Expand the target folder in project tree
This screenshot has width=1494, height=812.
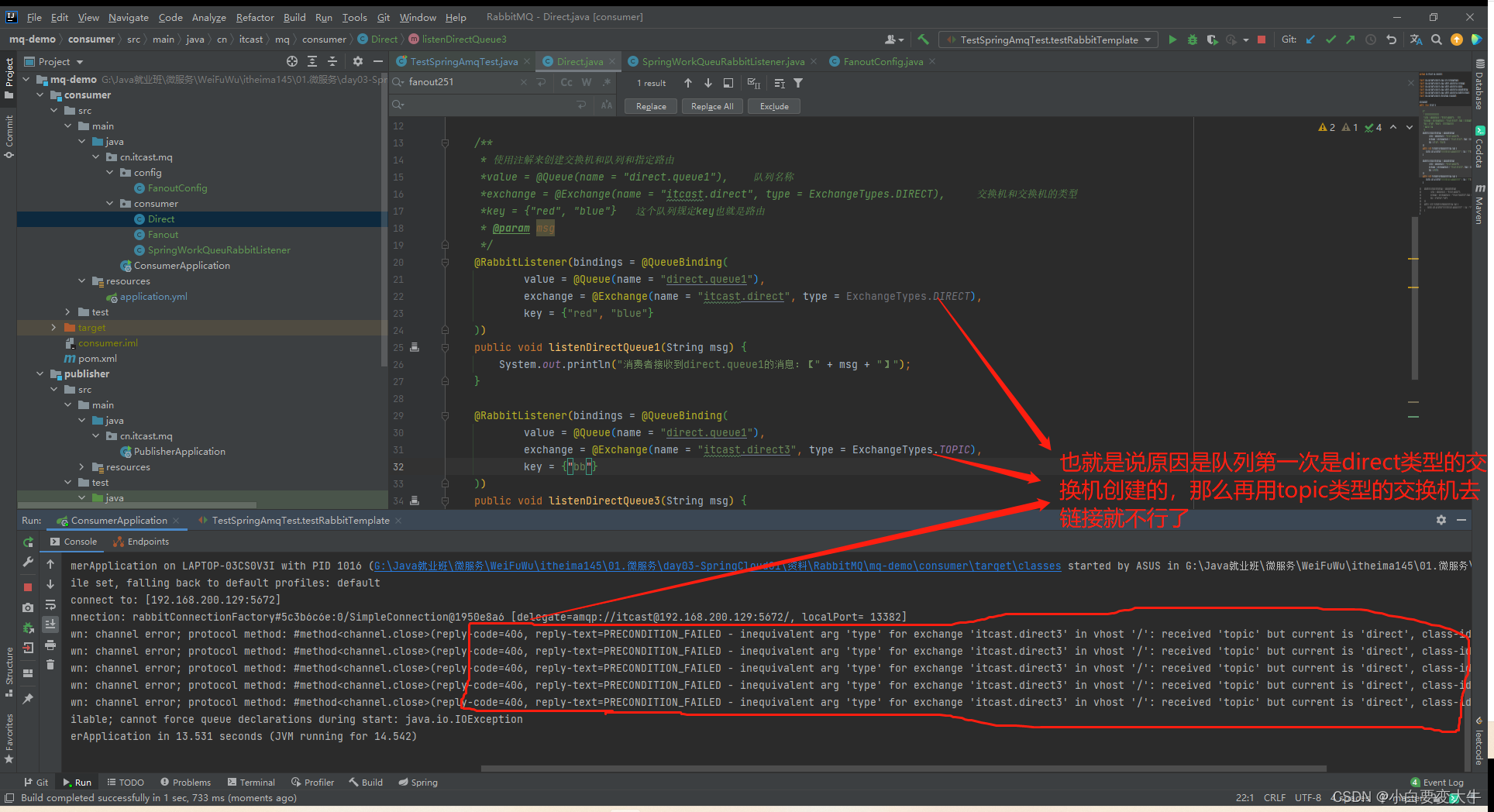tap(53, 328)
